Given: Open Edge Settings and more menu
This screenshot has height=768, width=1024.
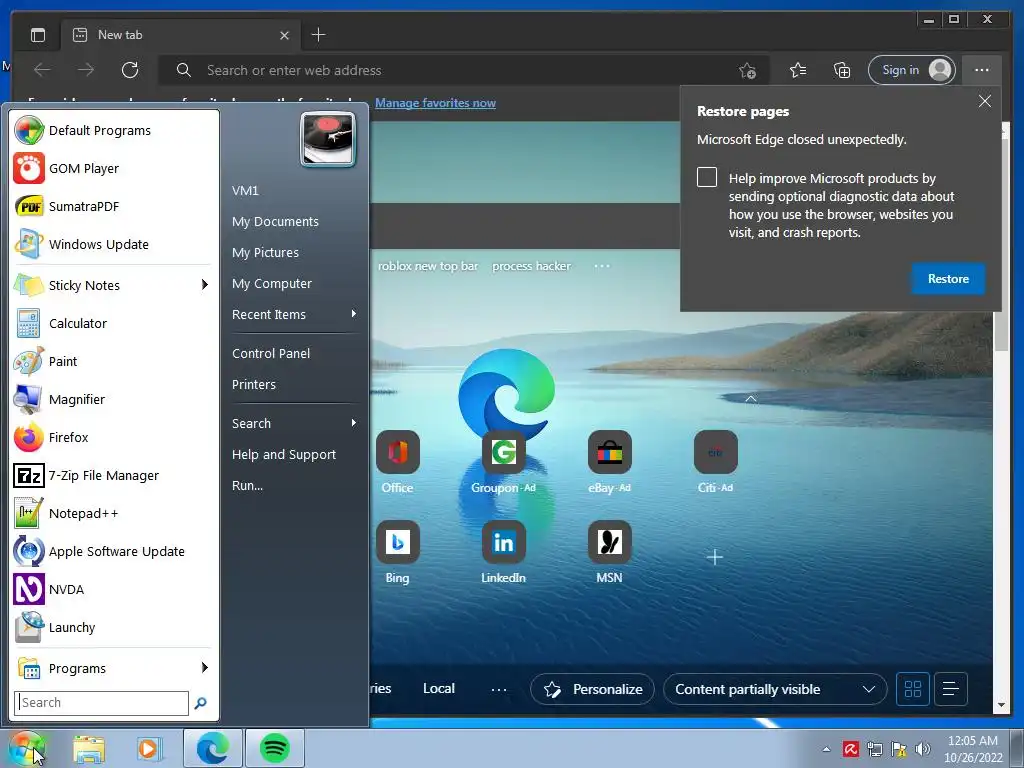Looking at the screenshot, I should click(982, 70).
